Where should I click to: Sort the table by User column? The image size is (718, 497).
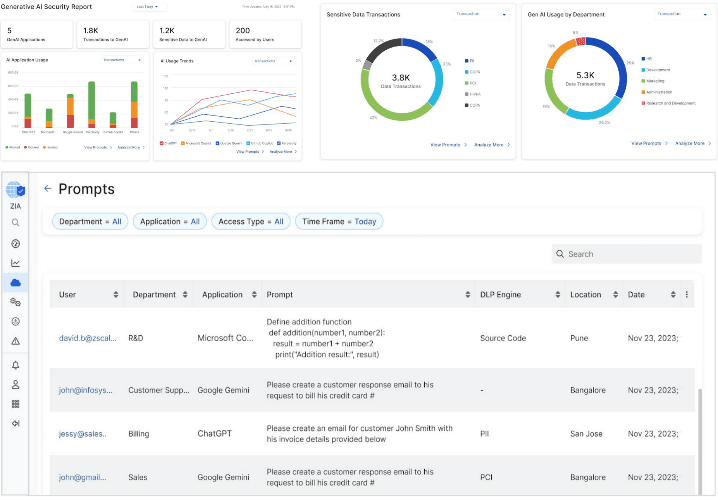point(116,295)
